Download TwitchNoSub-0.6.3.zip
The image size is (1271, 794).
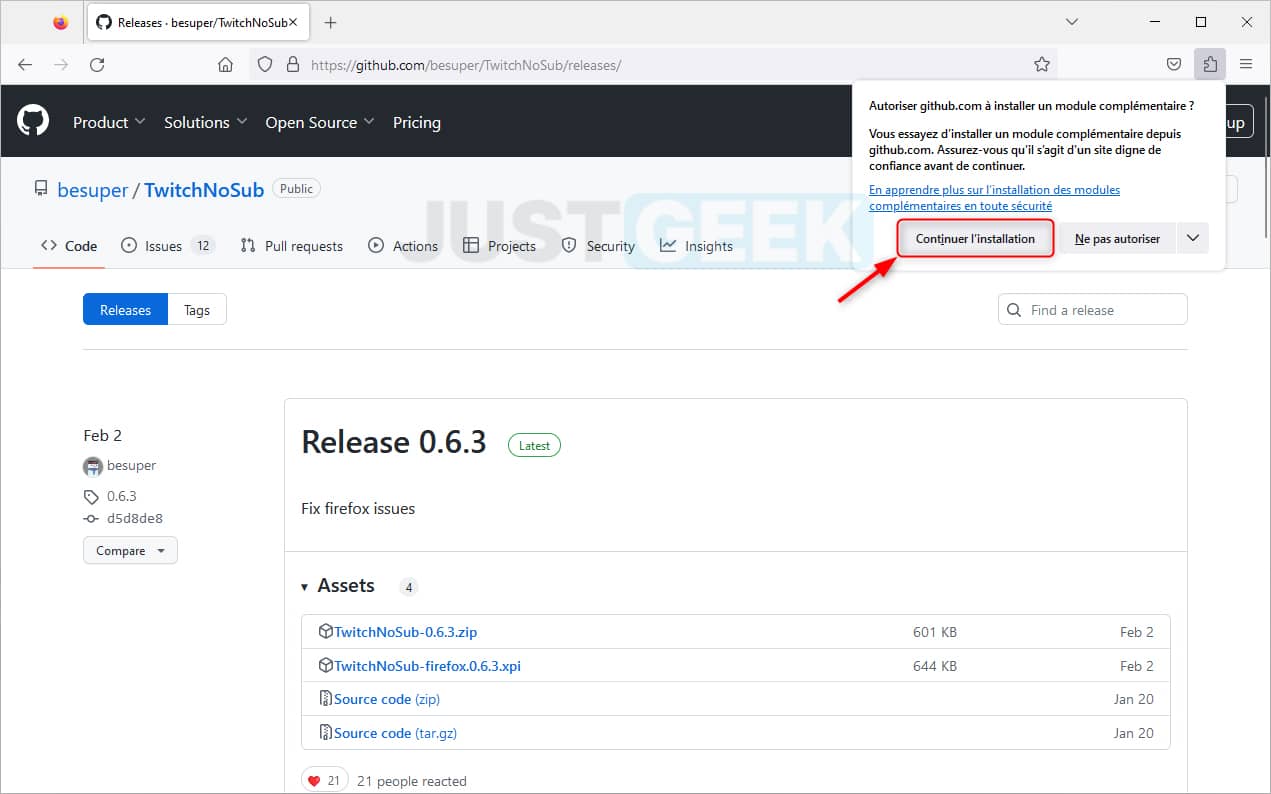pyautogui.click(x=405, y=632)
